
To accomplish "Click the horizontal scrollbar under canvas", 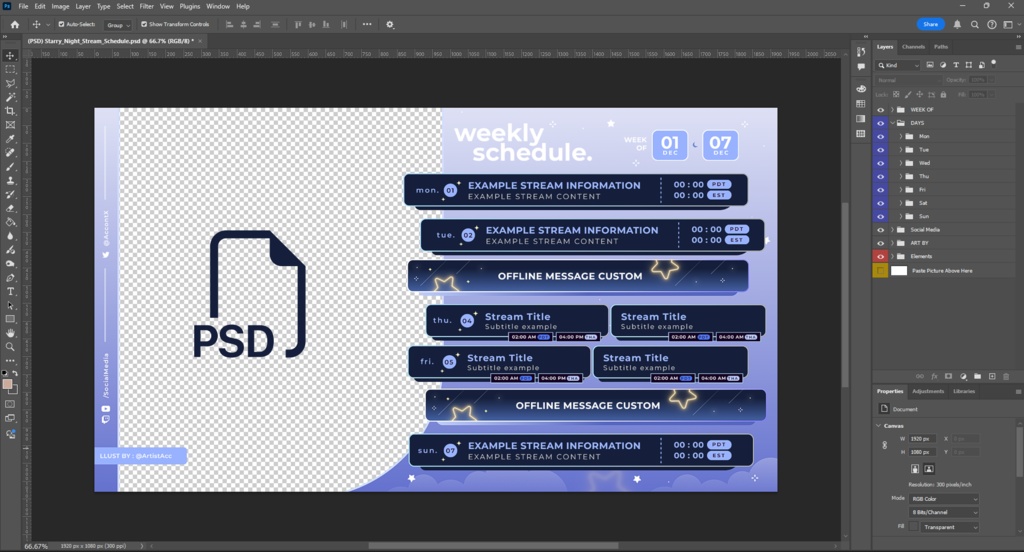I will coord(493,545).
